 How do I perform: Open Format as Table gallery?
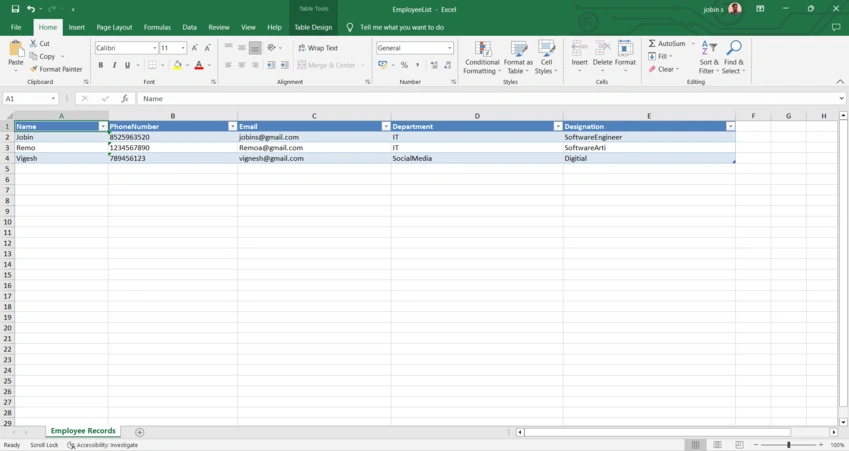pos(518,57)
